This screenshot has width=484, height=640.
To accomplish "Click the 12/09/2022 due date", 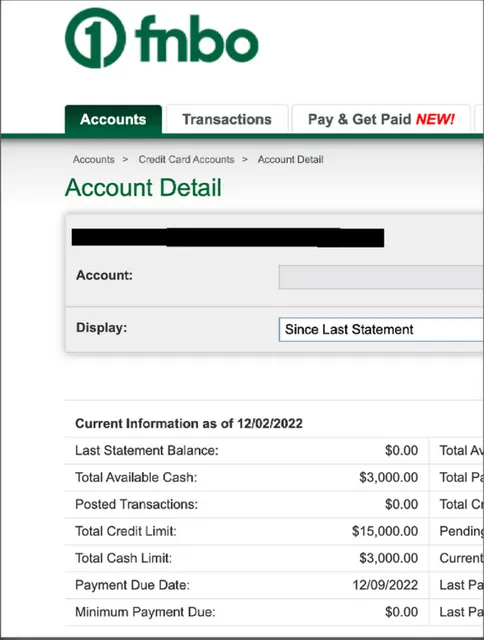I will click(385, 585).
